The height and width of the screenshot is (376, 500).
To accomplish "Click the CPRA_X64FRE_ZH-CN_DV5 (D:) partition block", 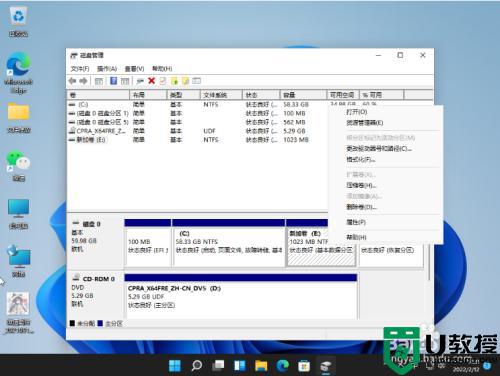I will point(241,296).
